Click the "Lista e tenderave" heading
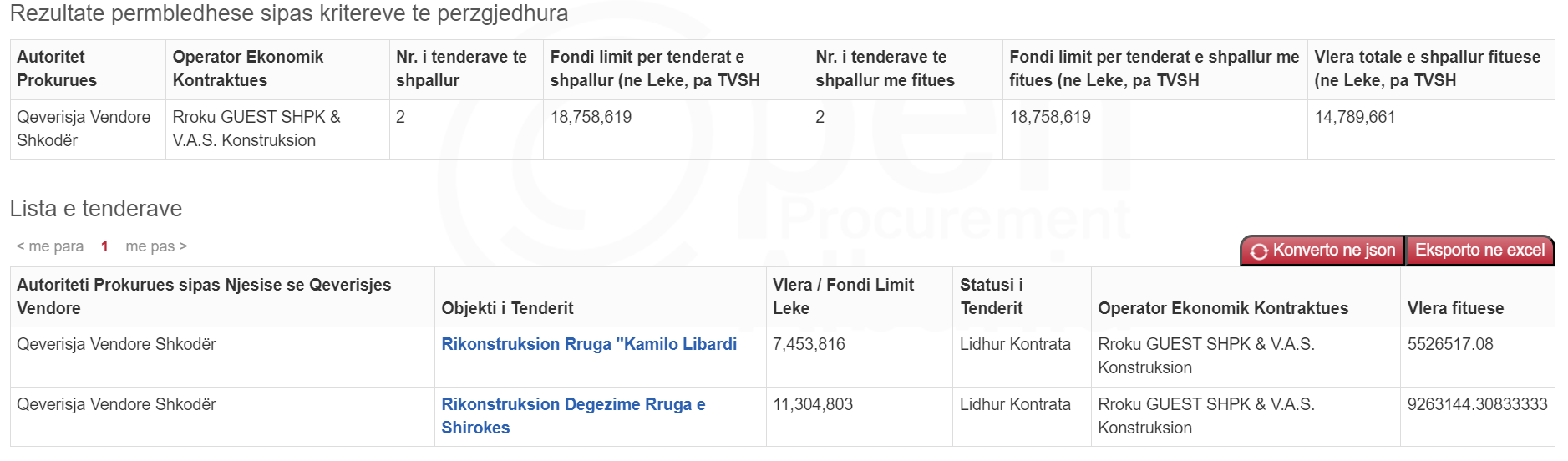Image resolution: width=1568 pixels, height=461 pixels. (x=96, y=209)
